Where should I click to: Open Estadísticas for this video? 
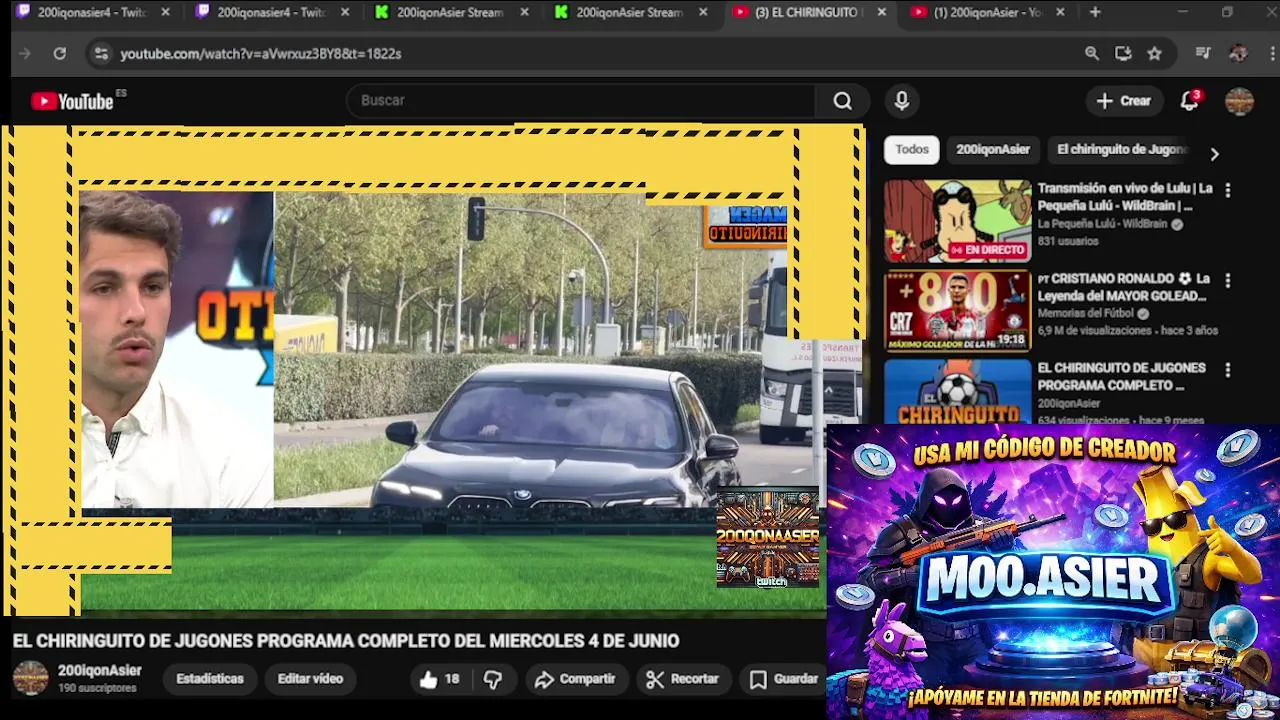click(x=210, y=678)
